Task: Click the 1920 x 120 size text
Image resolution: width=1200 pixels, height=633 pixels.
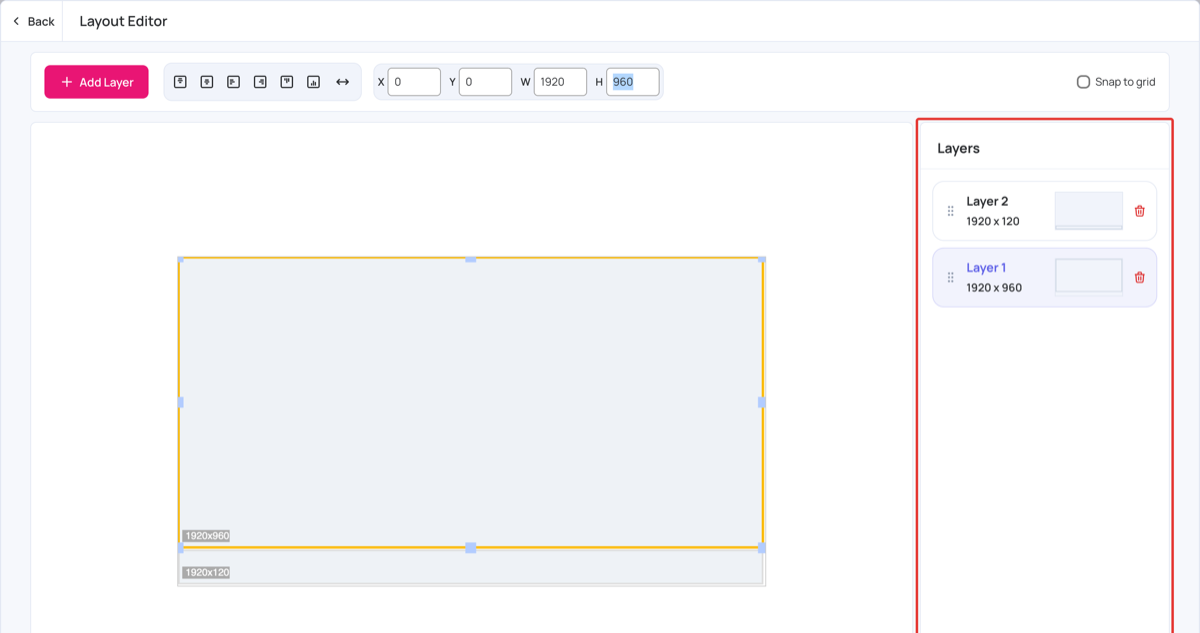Action: tap(993, 221)
